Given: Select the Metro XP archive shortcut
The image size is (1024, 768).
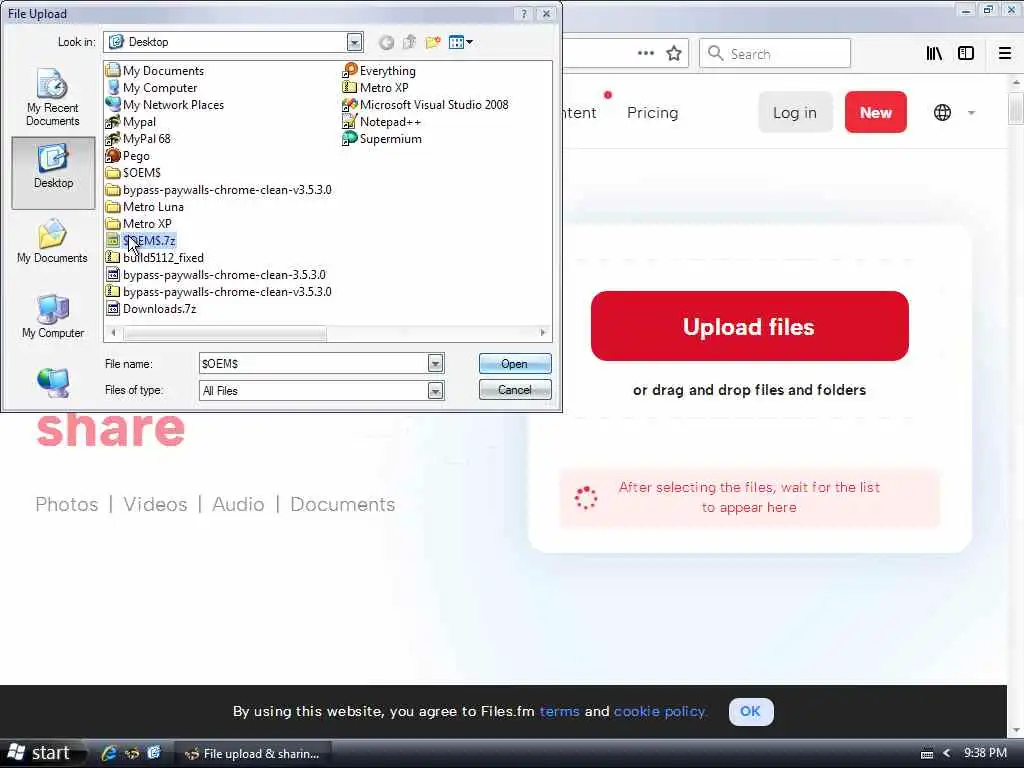Looking at the screenshot, I should click(x=376, y=88).
